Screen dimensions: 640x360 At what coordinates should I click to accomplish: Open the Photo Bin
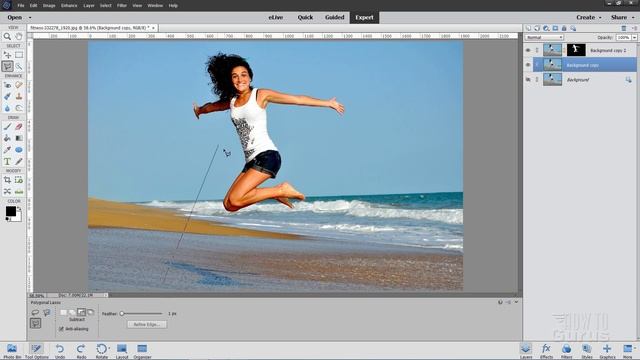point(12,351)
